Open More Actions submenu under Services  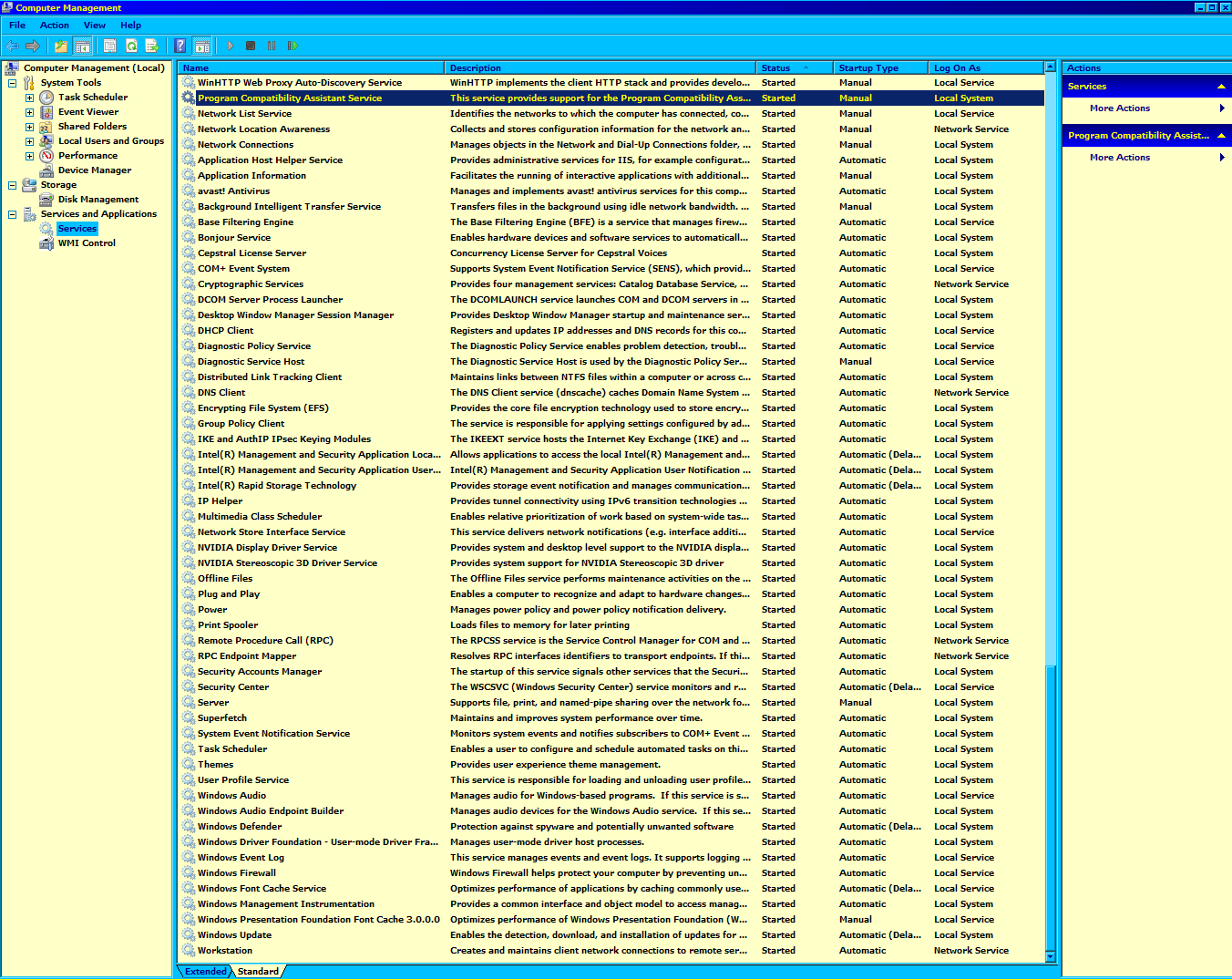(x=1146, y=108)
